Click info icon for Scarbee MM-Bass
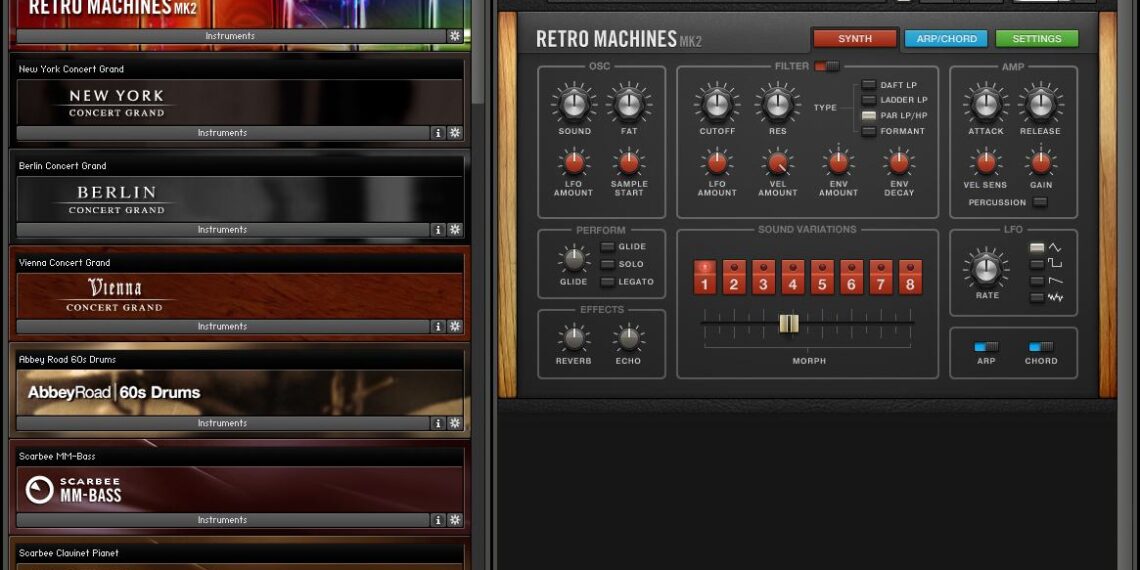The width and height of the screenshot is (1140, 570). 438,520
